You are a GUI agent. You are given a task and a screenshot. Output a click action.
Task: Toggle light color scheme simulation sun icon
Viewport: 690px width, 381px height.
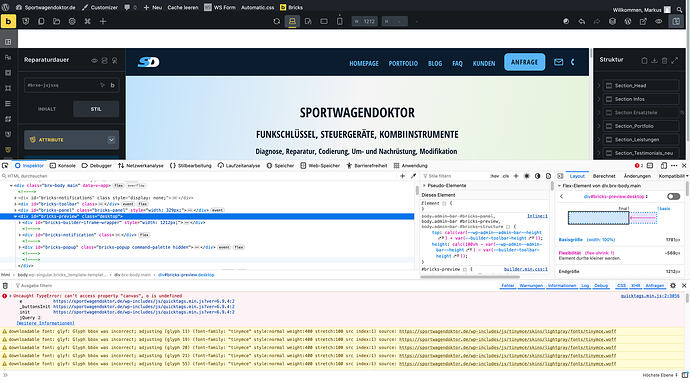click(526, 176)
